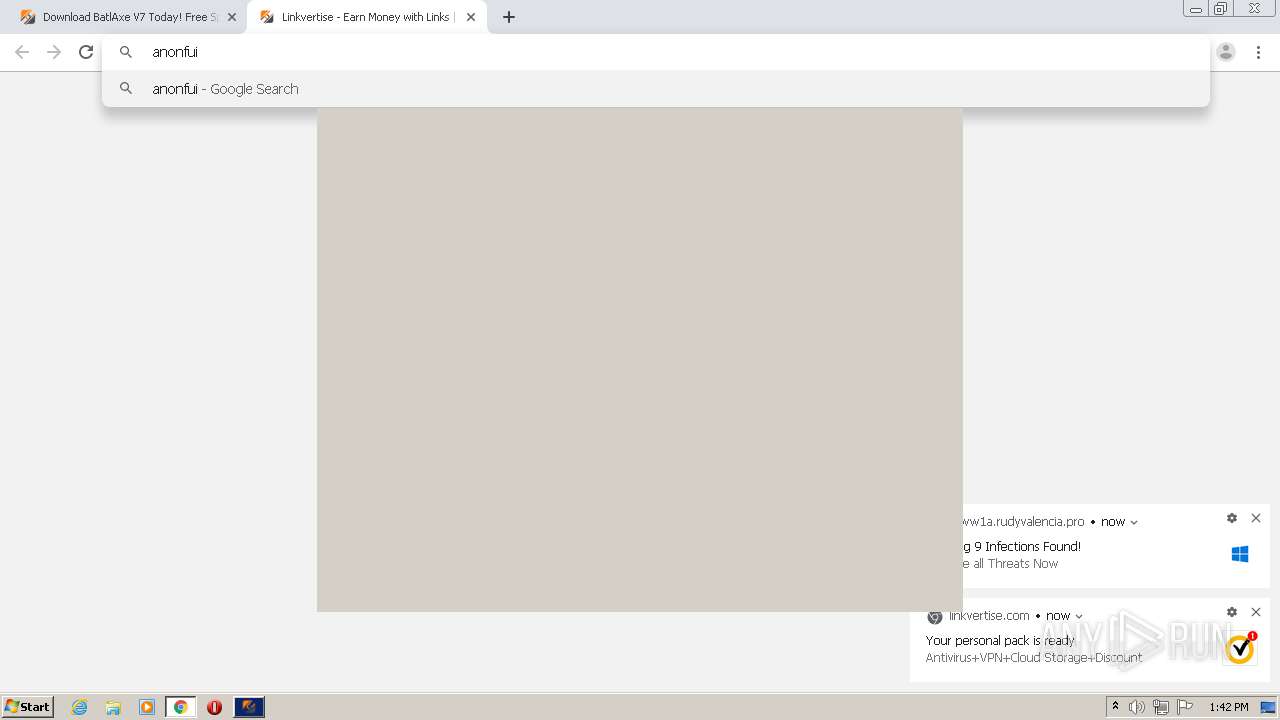1280x720 pixels.
Task: Click the search icon in suggestion row
Action: [126, 89]
